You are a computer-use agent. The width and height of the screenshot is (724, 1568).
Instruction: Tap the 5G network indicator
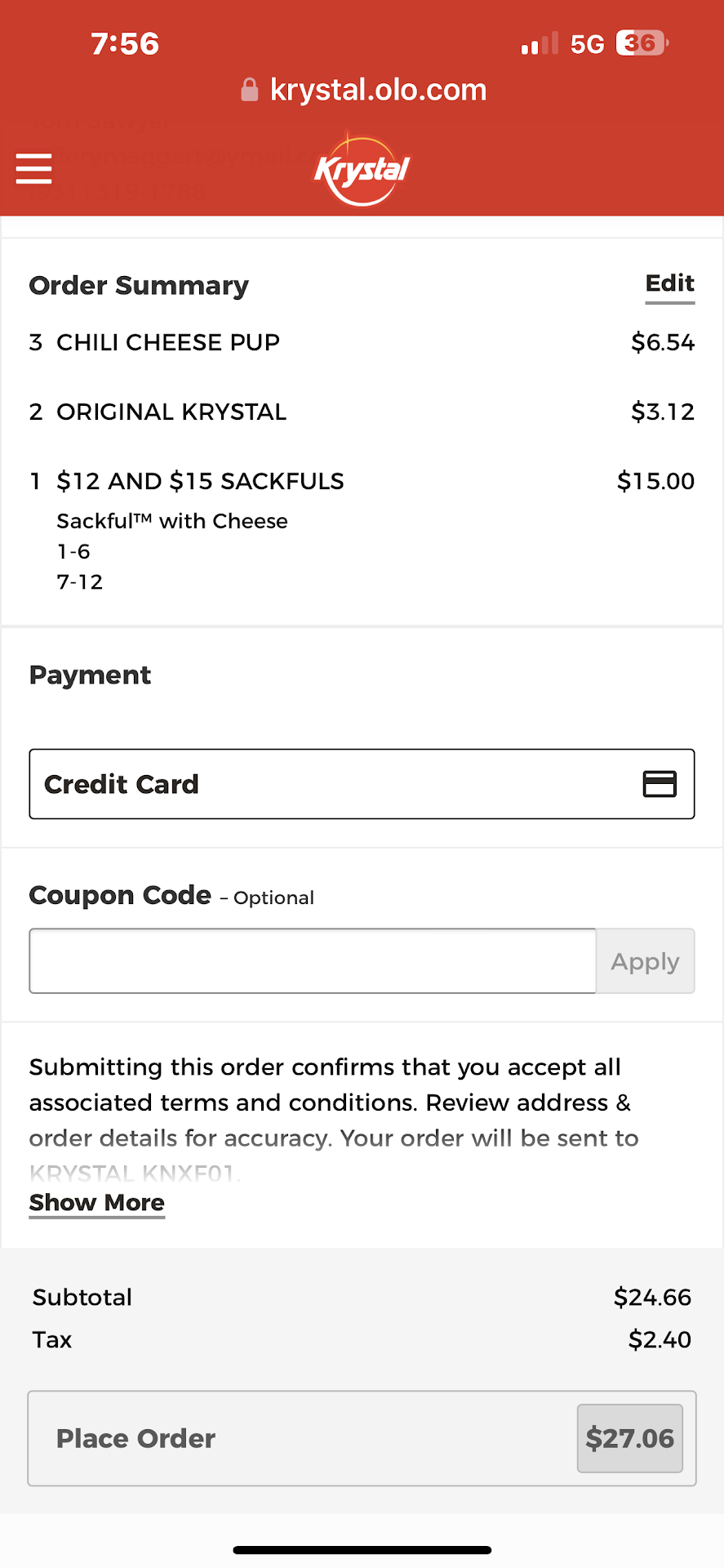587,44
